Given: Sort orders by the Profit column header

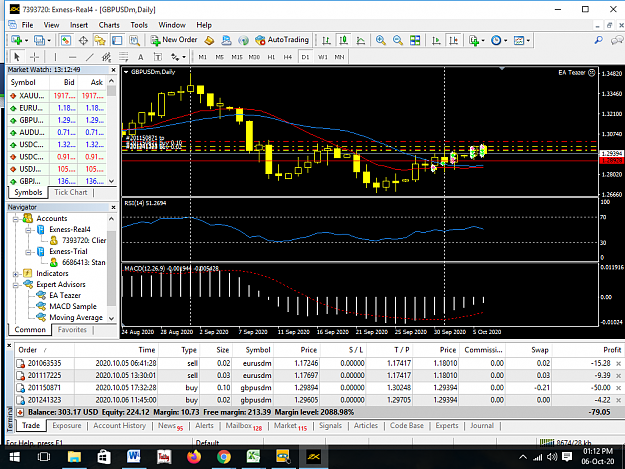Looking at the screenshot, I should click(612, 350).
